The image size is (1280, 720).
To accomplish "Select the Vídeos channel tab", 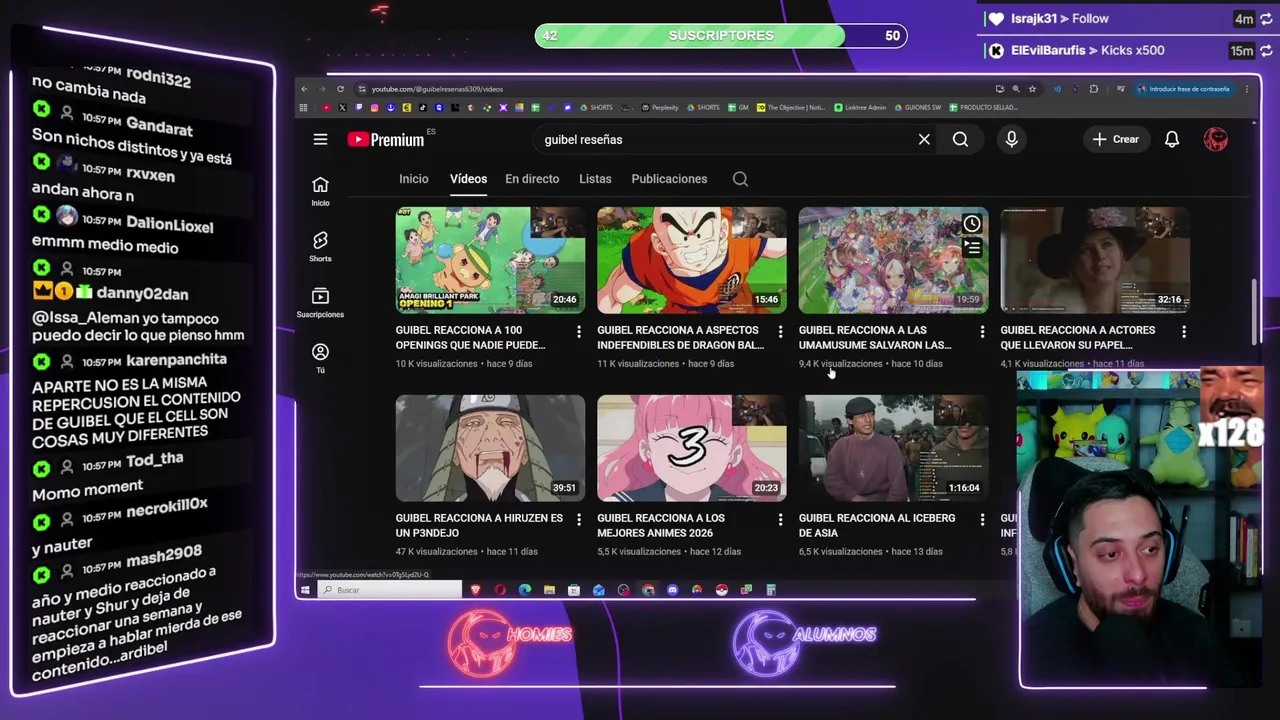I will pos(468,179).
